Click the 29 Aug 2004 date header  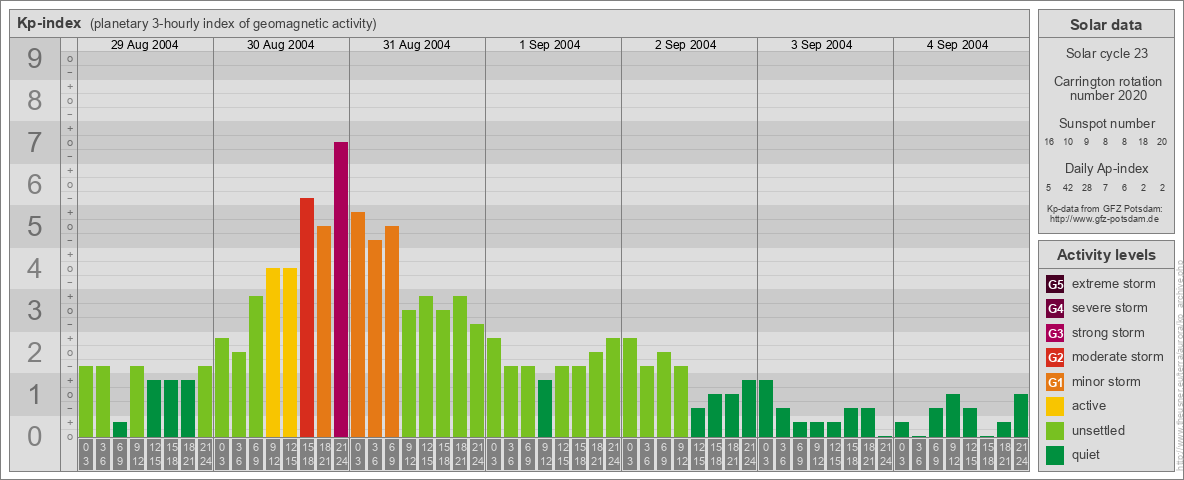145,45
